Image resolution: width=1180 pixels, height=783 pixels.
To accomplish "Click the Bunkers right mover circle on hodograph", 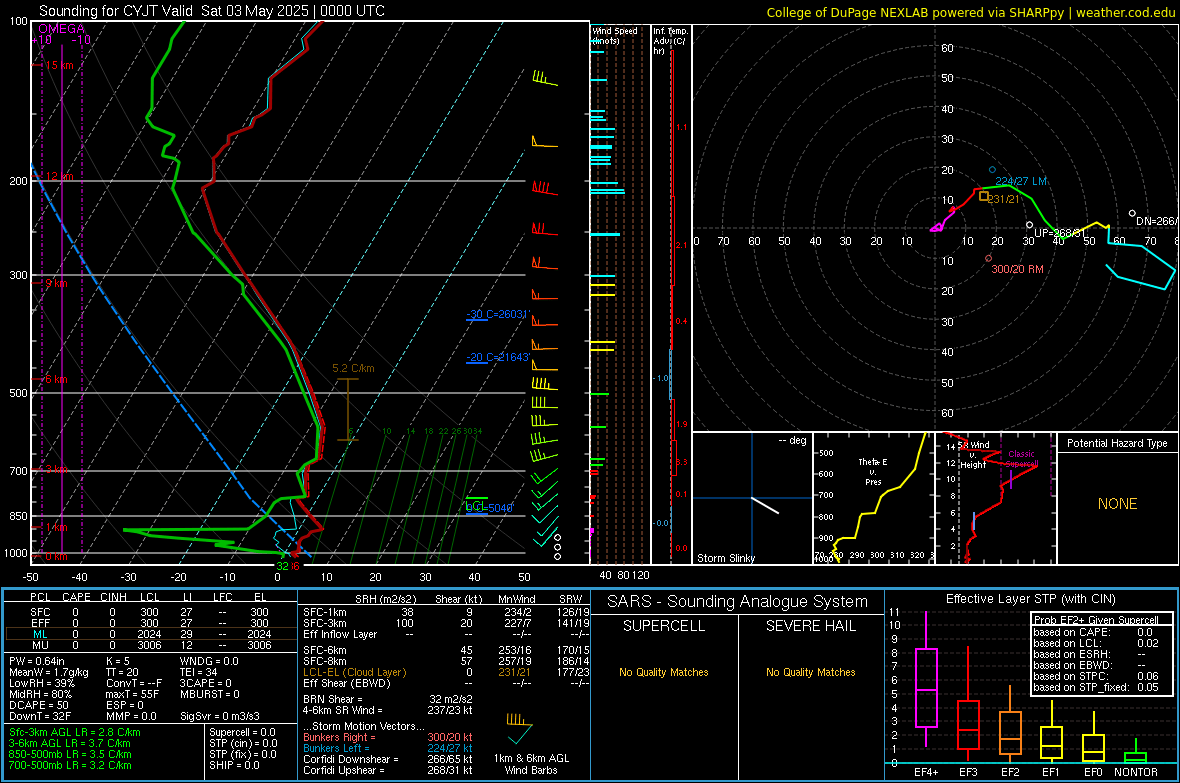I will click(988, 258).
